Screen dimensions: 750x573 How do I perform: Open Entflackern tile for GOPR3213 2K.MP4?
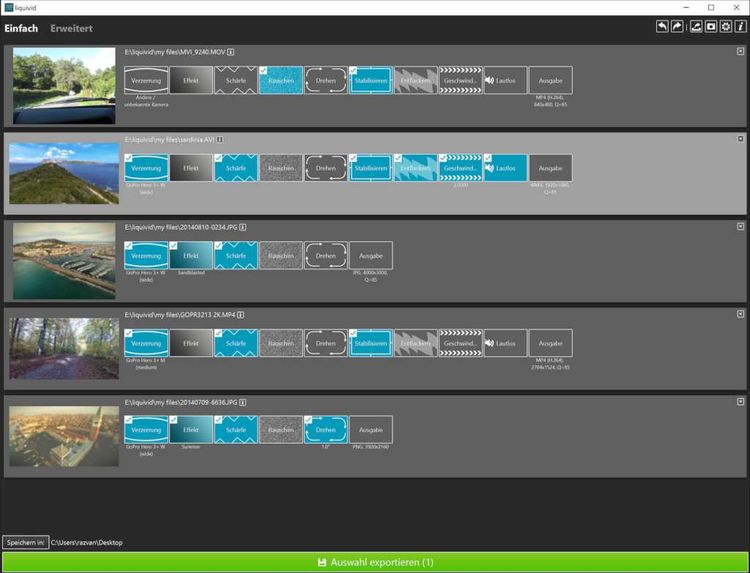tap(416, 343)
